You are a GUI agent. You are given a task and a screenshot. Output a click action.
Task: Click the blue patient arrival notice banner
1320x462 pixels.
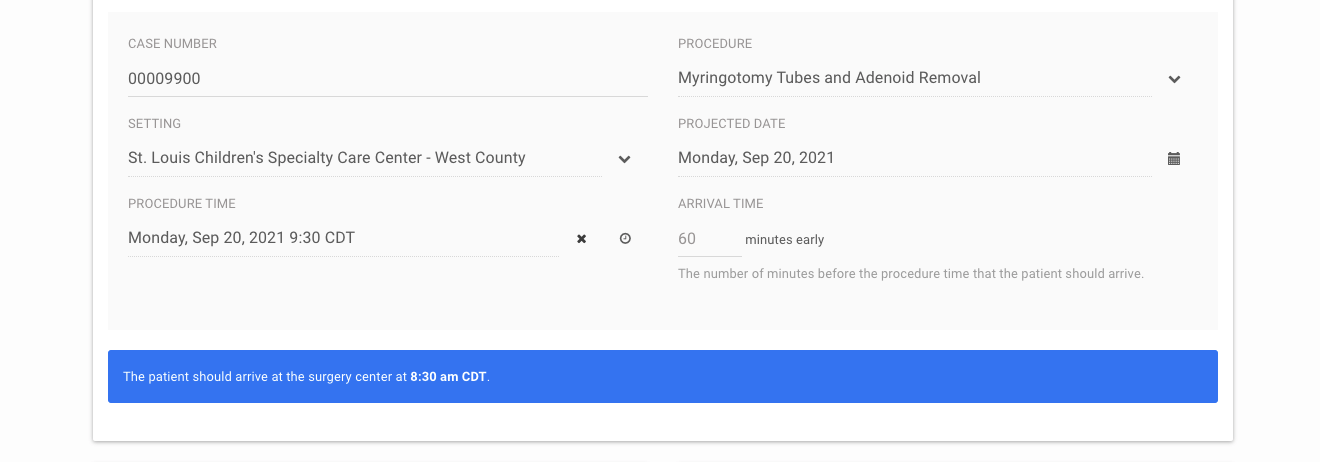(x=663, y=377)
